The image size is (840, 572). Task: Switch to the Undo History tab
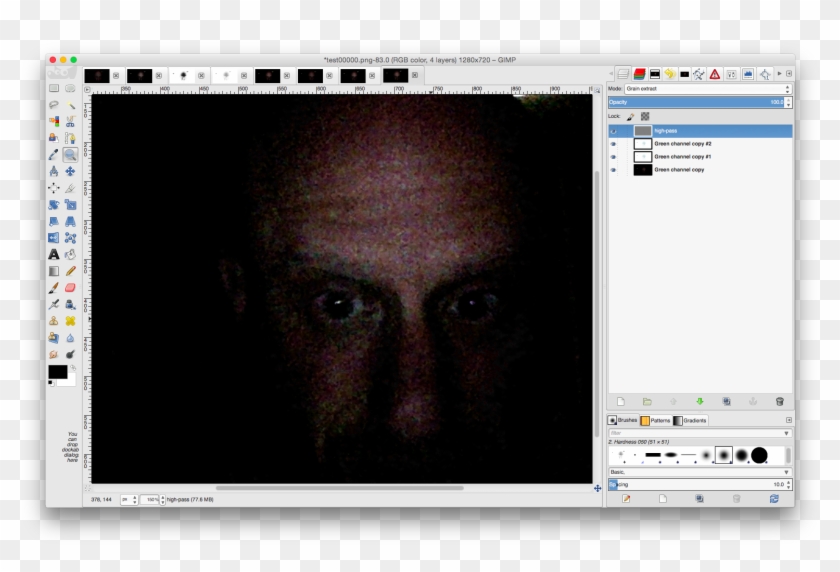tap(670, 74)
